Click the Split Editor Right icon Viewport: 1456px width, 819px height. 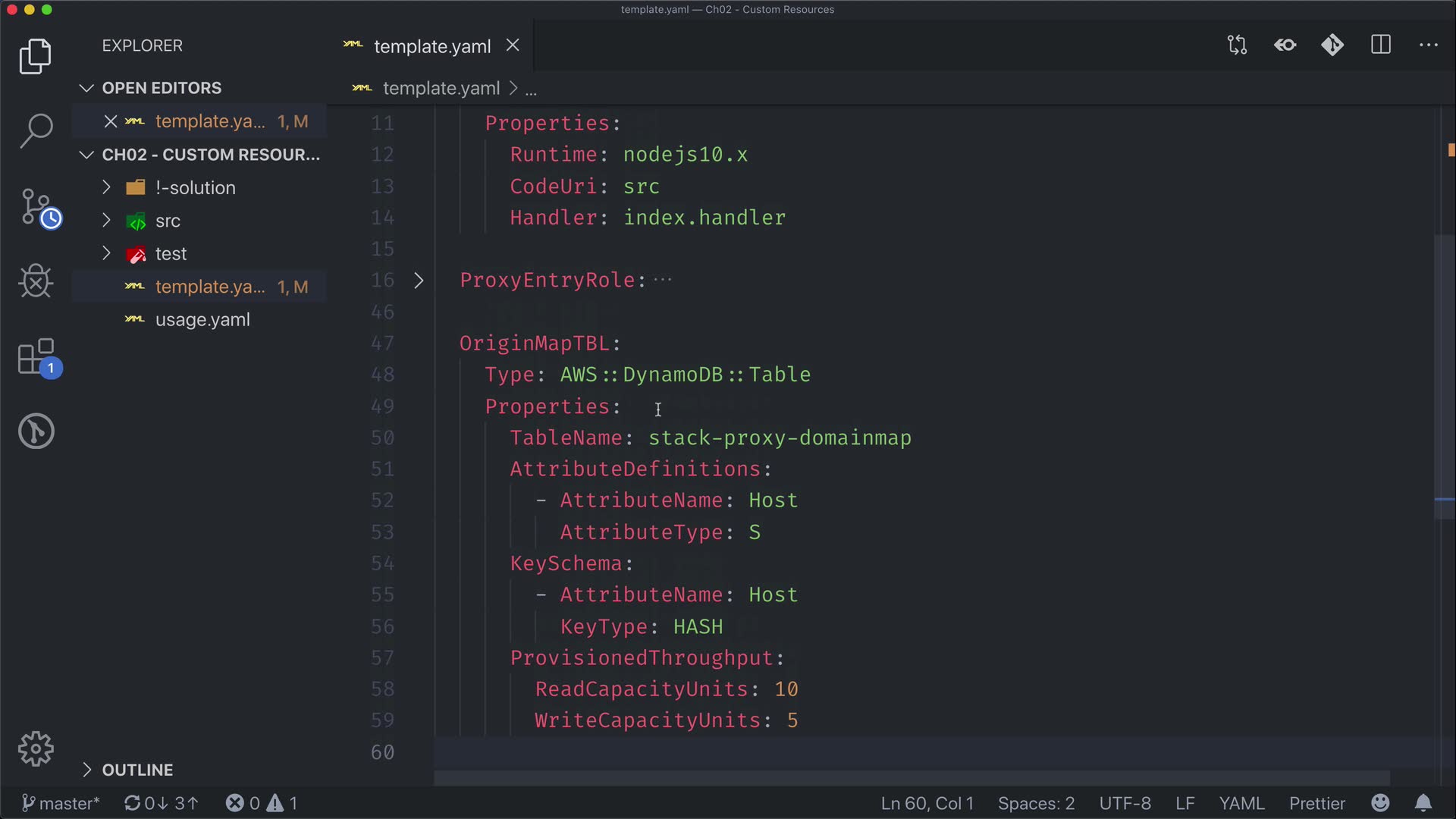pos(1380,45)
